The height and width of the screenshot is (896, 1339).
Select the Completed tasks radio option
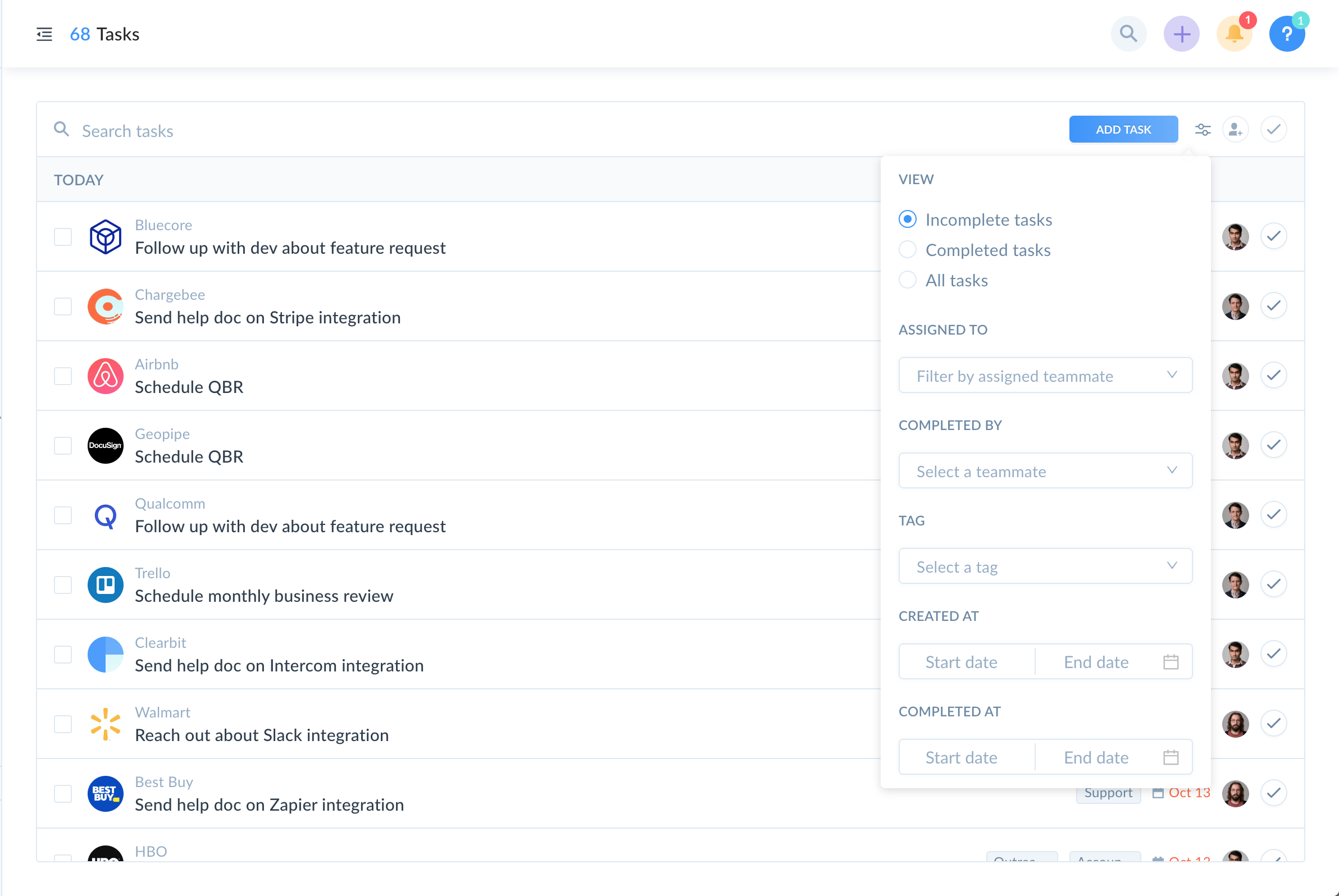coord(907,250)
